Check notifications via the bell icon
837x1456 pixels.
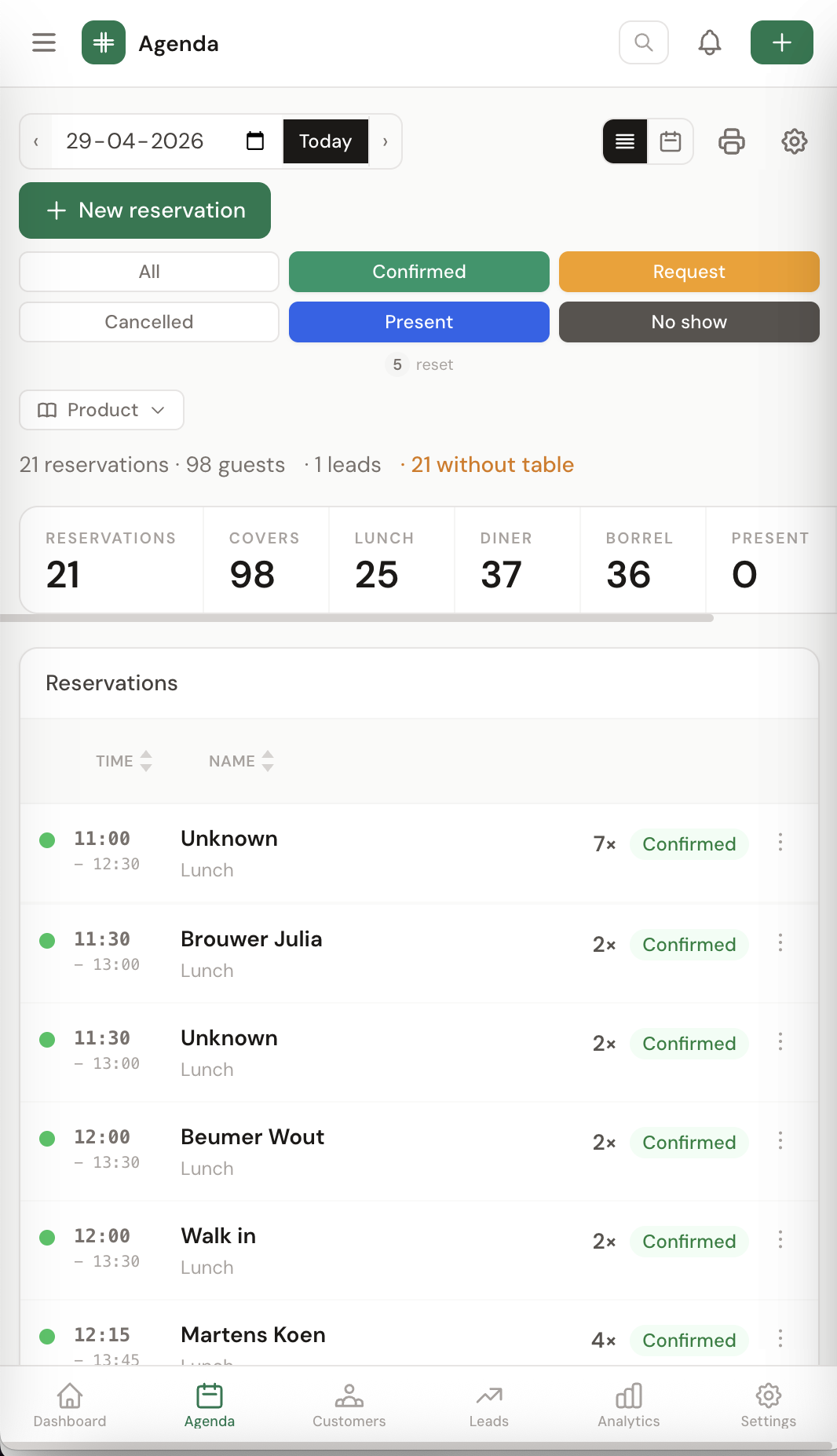pyautogui.click(x=709, y=42)
